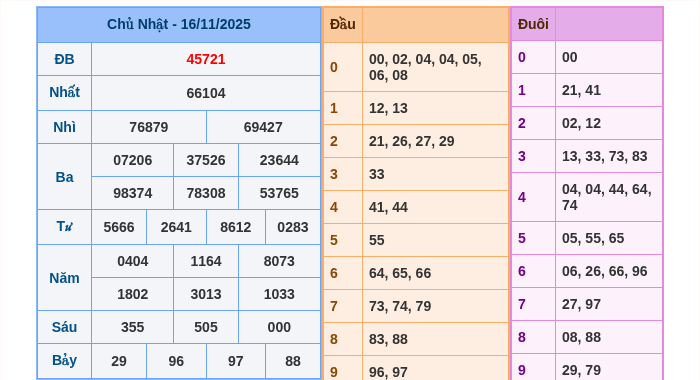The image size is (700, 380).
Task: Click the Nhất row label
Action: click(64, 92)
